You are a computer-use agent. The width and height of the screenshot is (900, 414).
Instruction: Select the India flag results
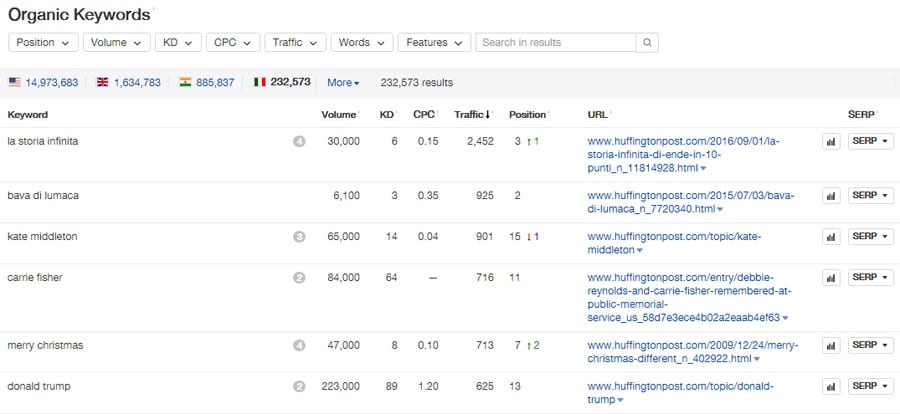click(185, 82)
